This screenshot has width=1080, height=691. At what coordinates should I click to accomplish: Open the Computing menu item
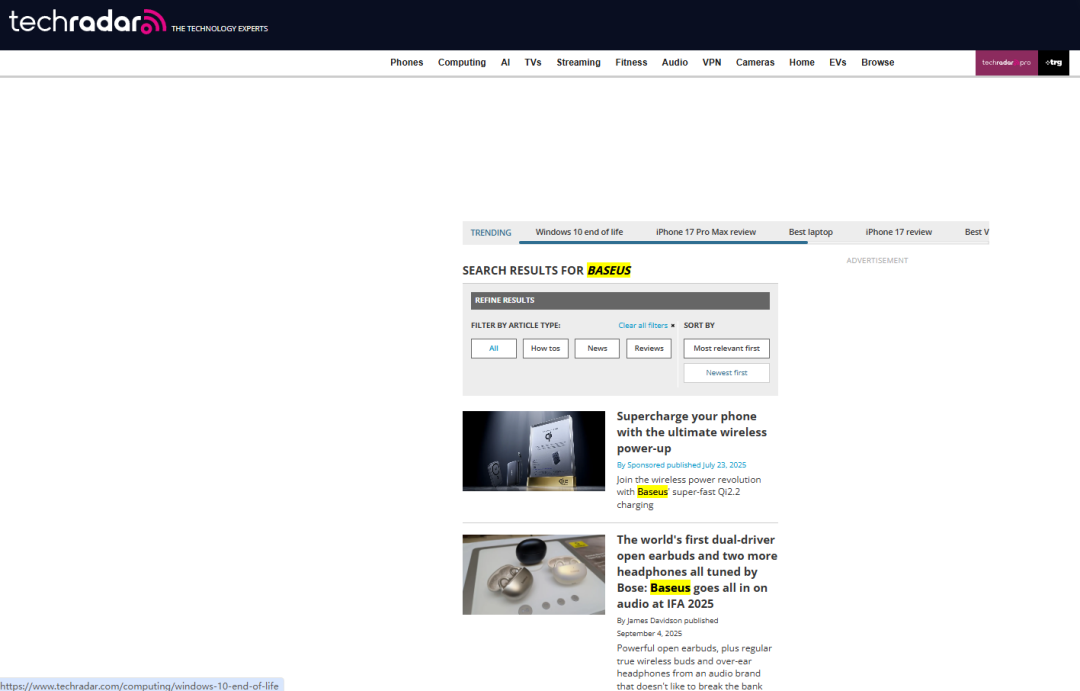(461, 62)
